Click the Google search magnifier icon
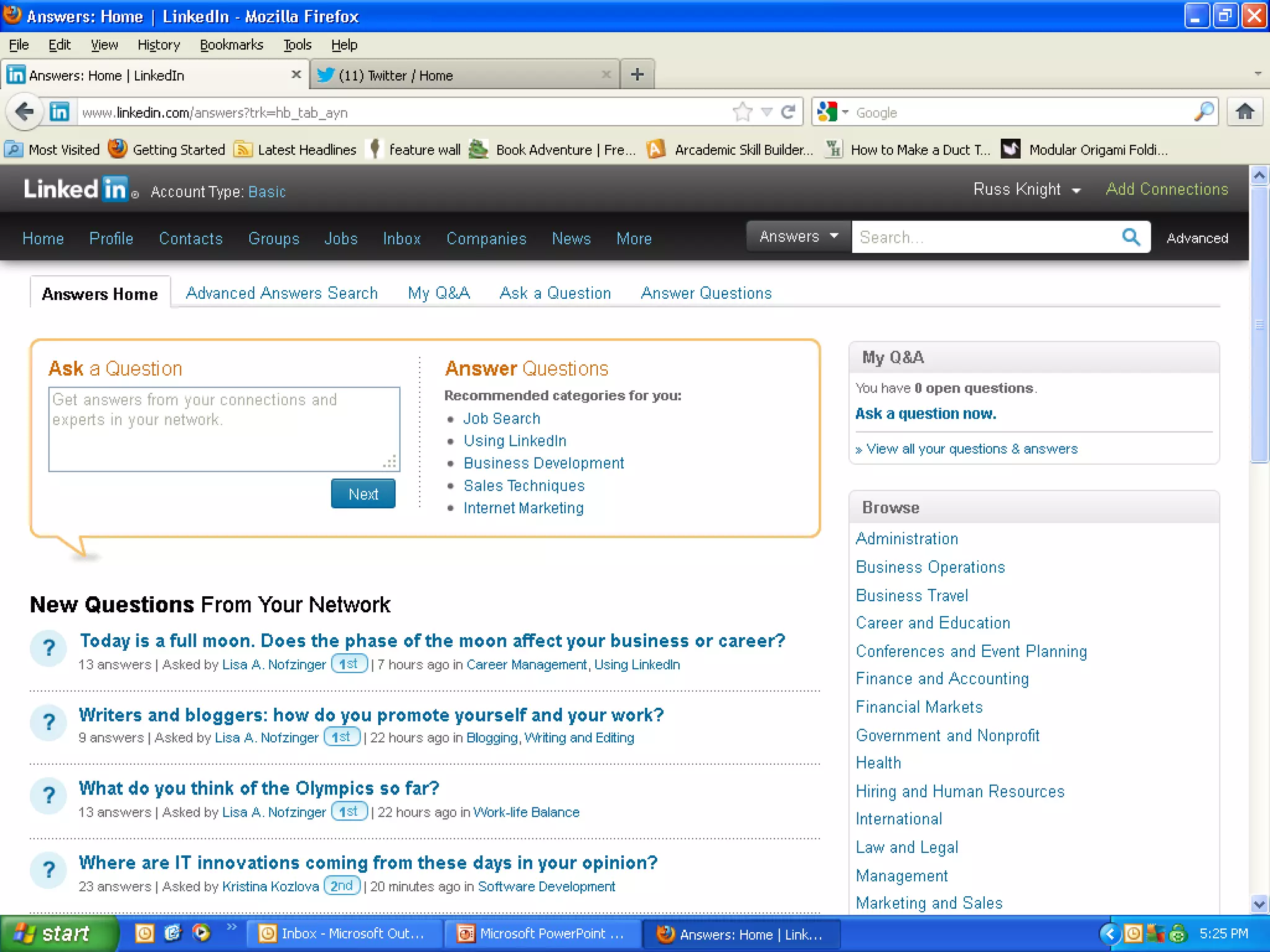 coord(1204,112)
